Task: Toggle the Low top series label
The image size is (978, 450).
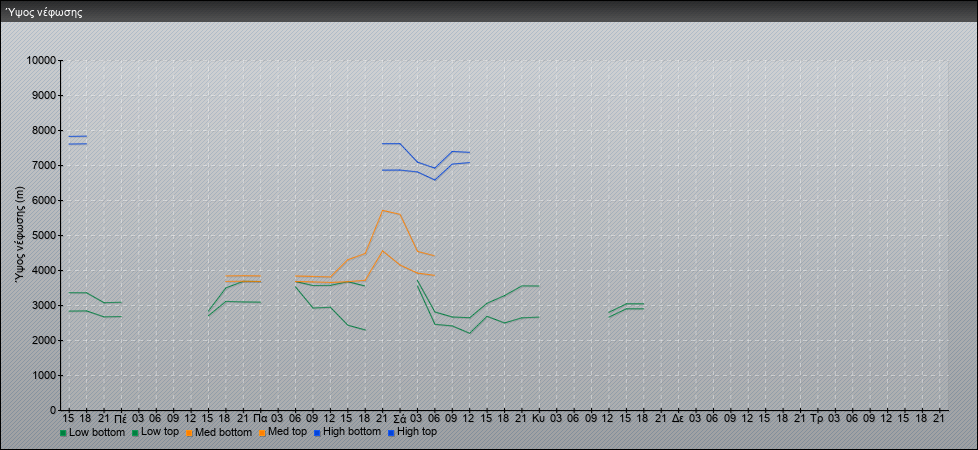Action: 160,432
